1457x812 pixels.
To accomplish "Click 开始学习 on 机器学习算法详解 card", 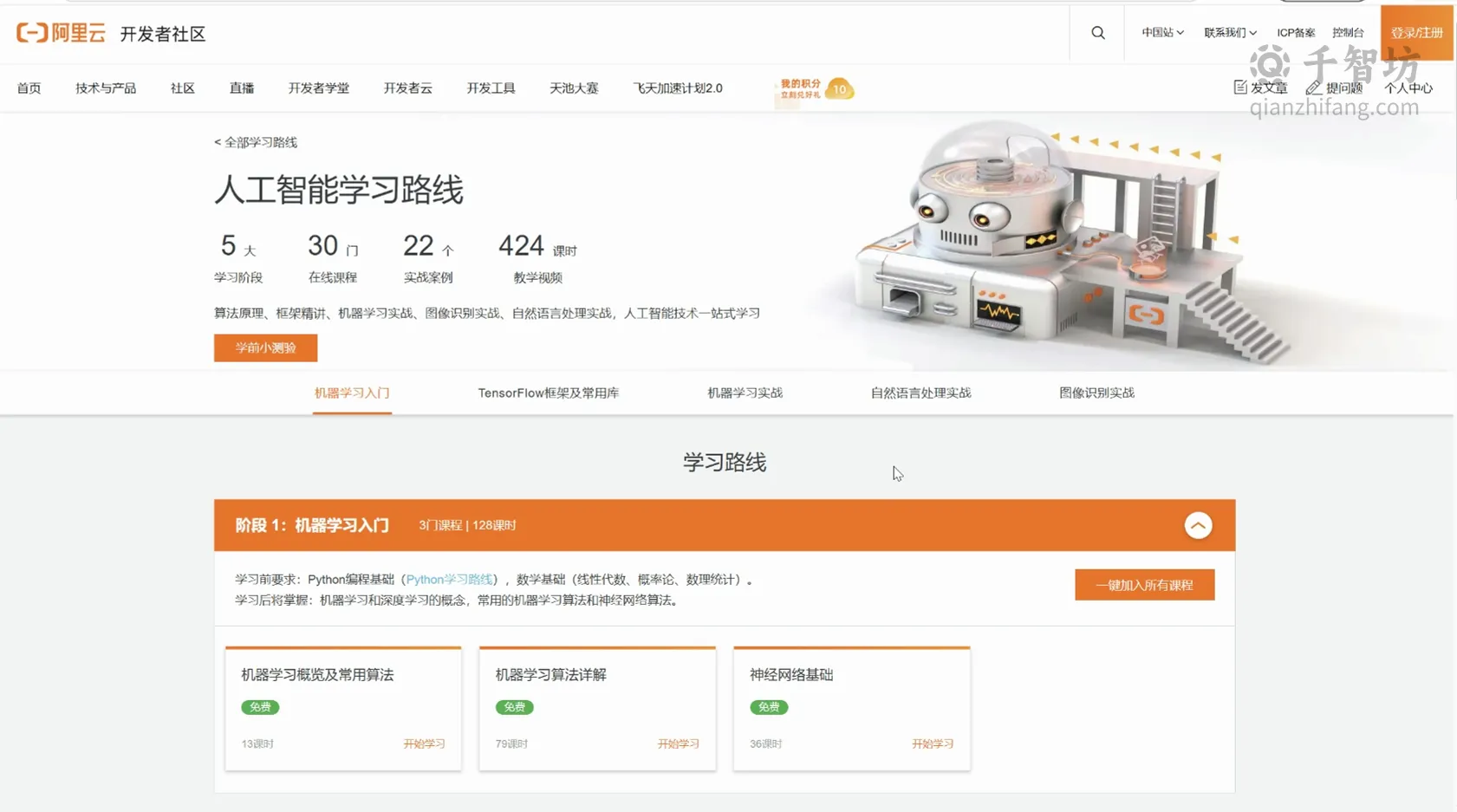I will click(678, 744).
